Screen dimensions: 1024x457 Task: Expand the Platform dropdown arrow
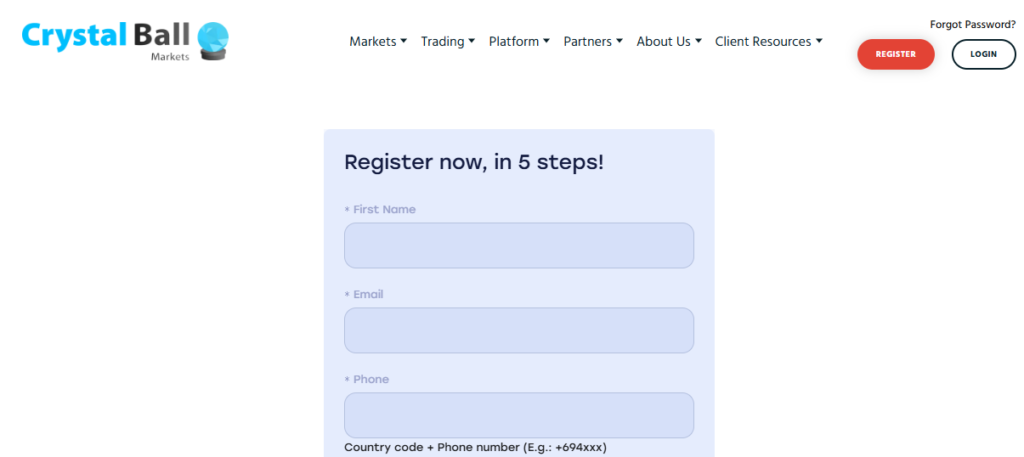coord(547,41)
